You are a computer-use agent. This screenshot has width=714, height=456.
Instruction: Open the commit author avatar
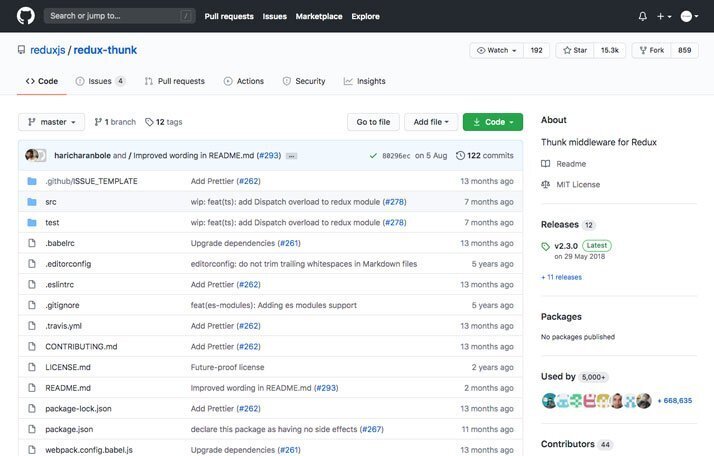click(x=32, y=155)
